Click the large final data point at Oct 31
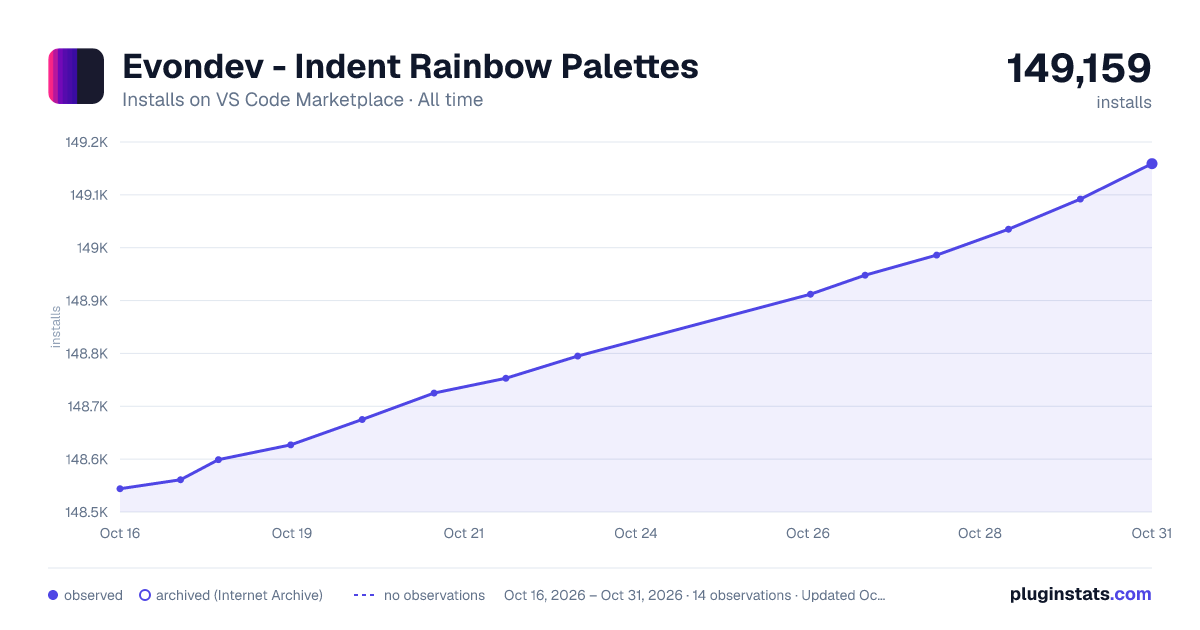 (x=1152, y=164)
